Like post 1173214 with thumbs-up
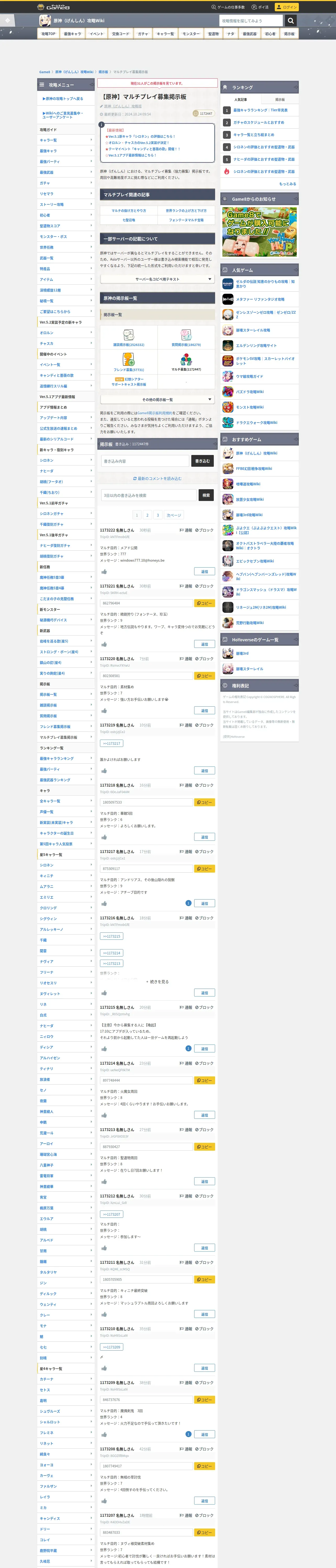Screen dimensions: 336x1568 tap(104, 1115)
